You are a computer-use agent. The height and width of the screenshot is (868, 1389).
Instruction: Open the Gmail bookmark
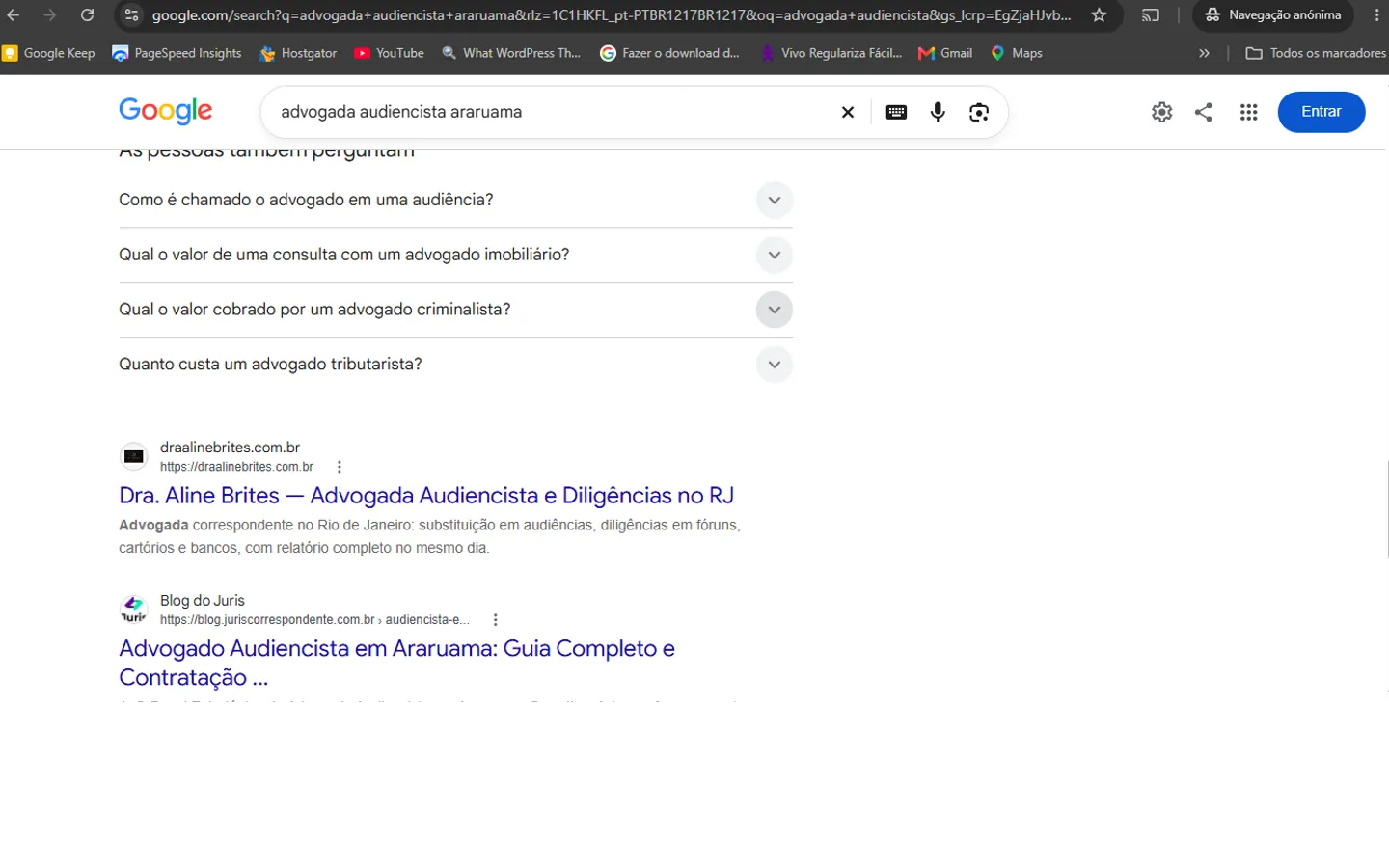pos(945,53)
